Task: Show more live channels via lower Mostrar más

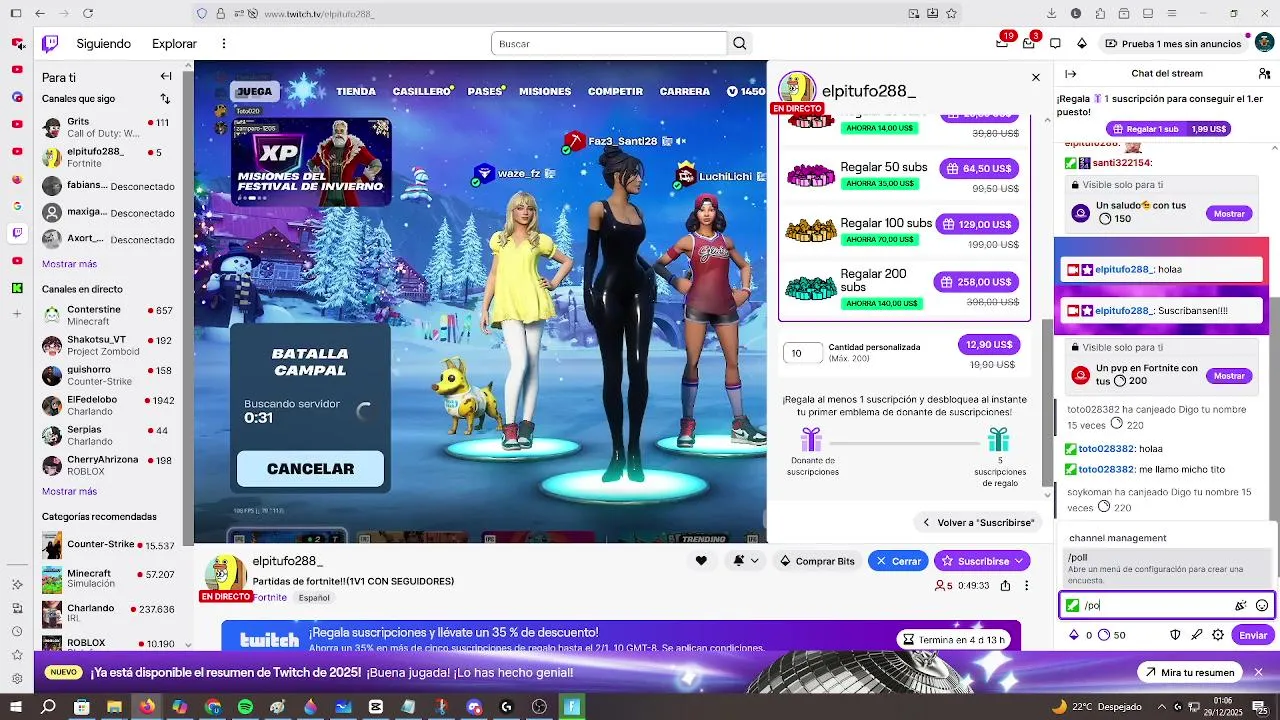Action: 69,491
